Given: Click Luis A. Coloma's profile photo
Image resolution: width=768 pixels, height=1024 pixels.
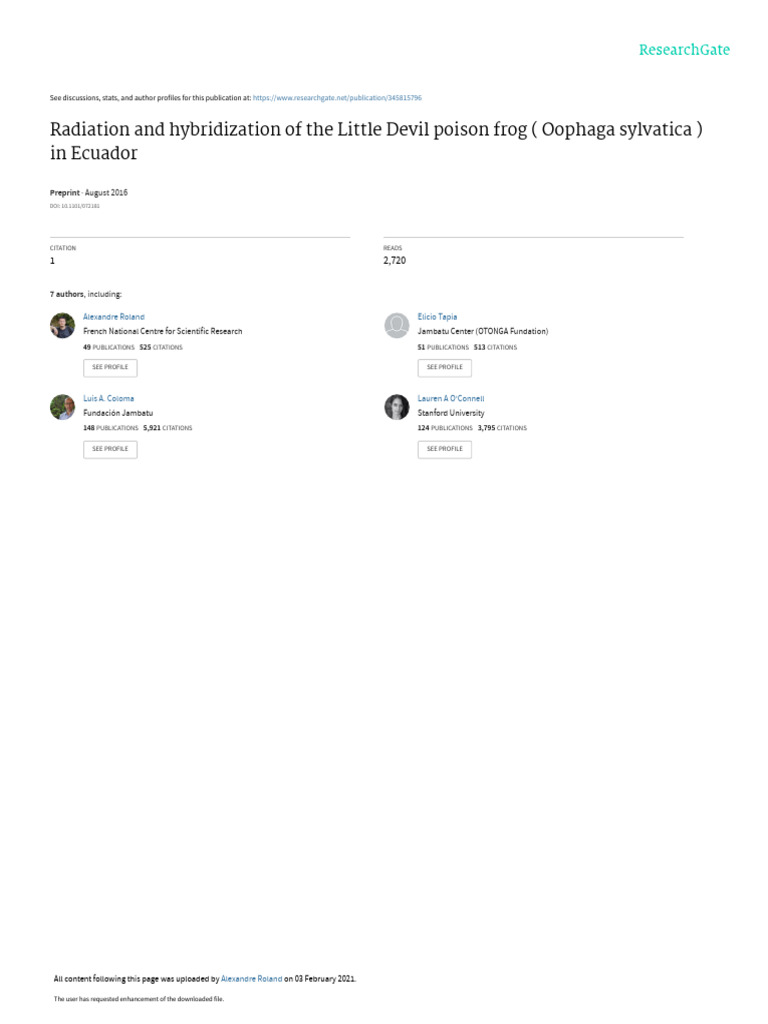Looking at the screenshot, I should click(62, 407).
